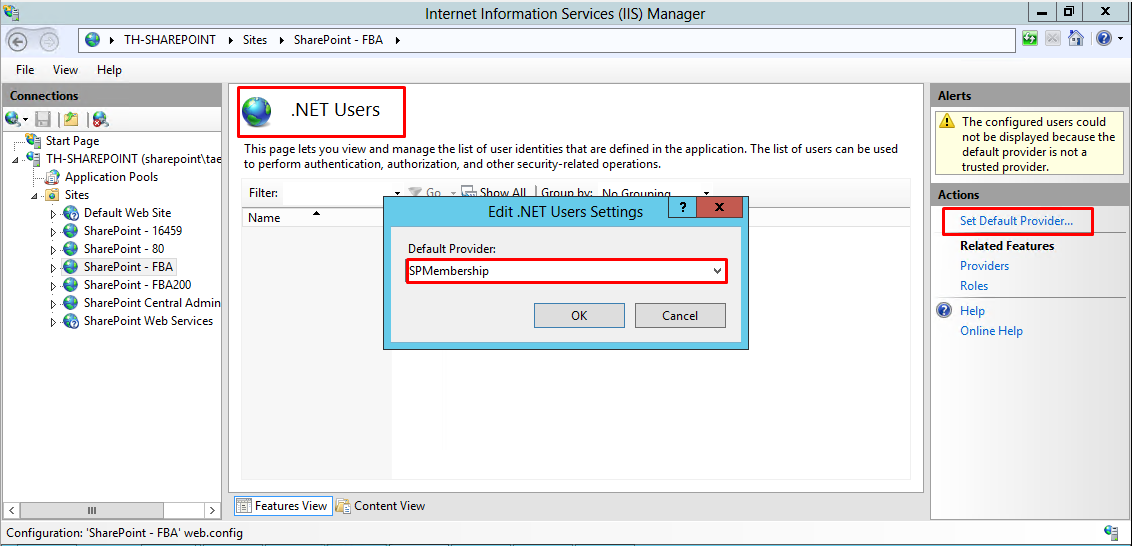Collapse the Sites node
This screenshot has height=546, width=1132.
[34, 196]
